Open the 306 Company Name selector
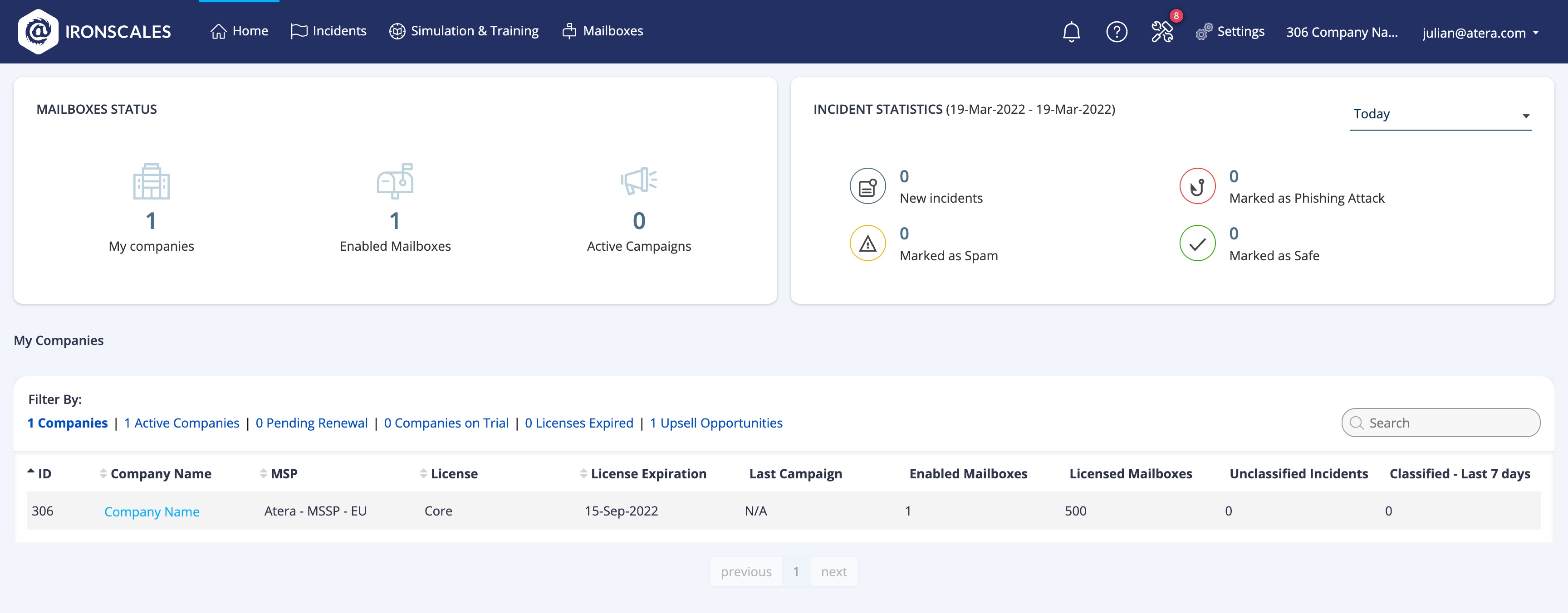1568x613 pixels. tap(1342, 32)
